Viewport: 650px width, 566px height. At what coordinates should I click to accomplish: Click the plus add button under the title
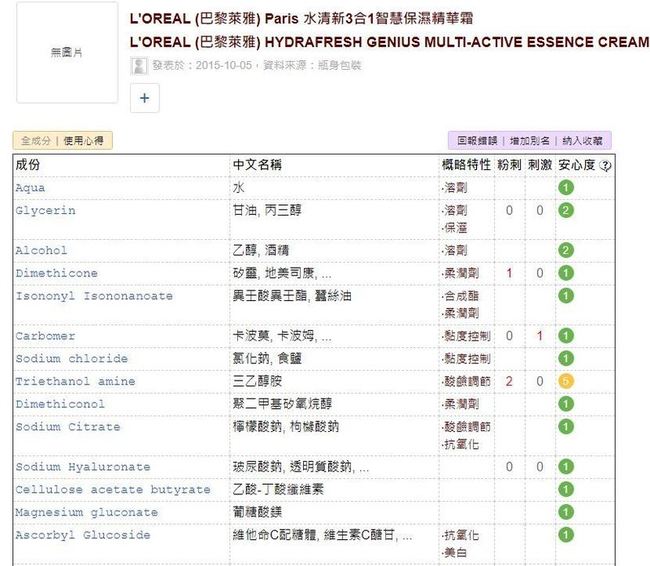[145, 98]
